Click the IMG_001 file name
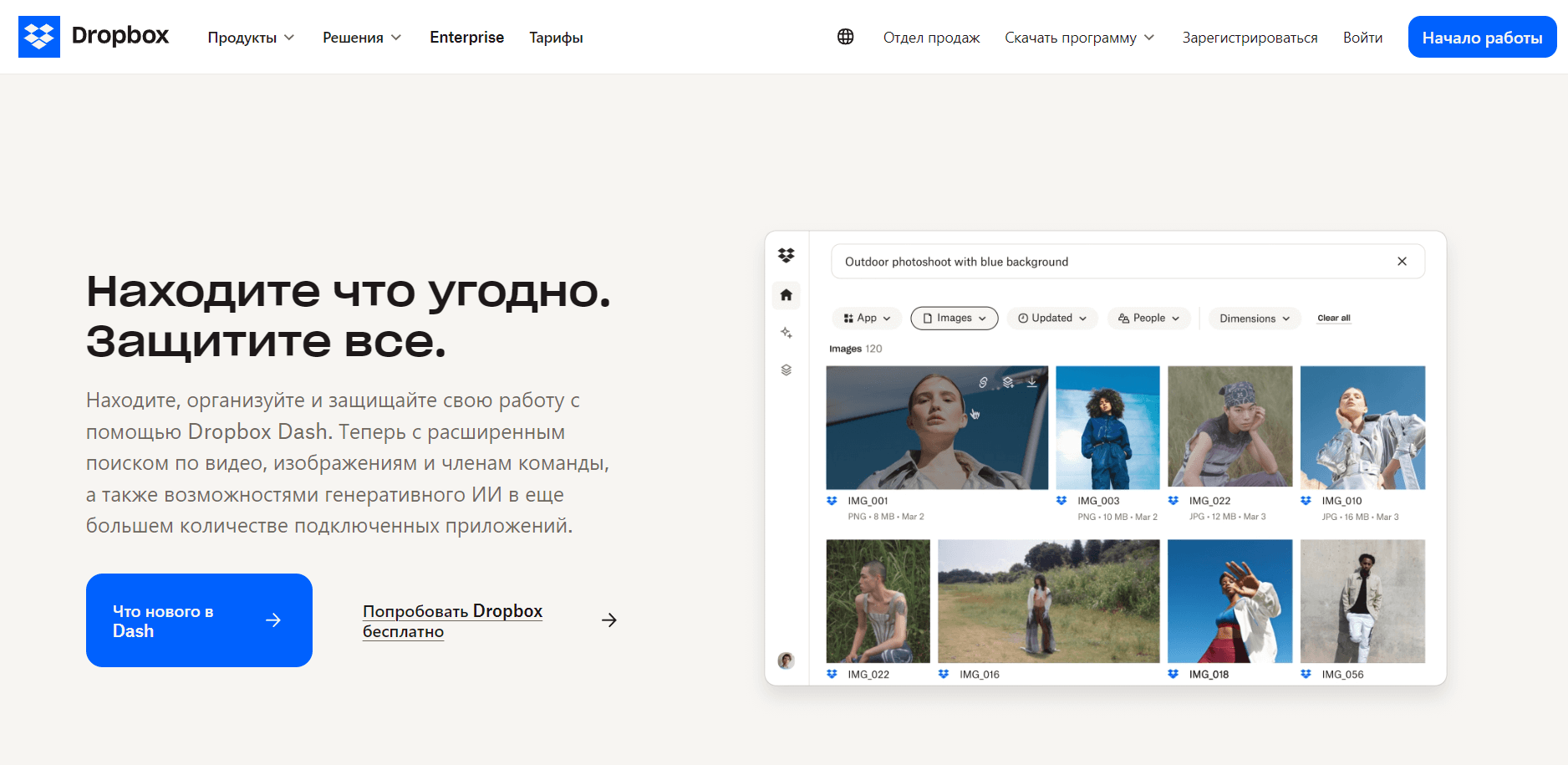 click(868, 501)
